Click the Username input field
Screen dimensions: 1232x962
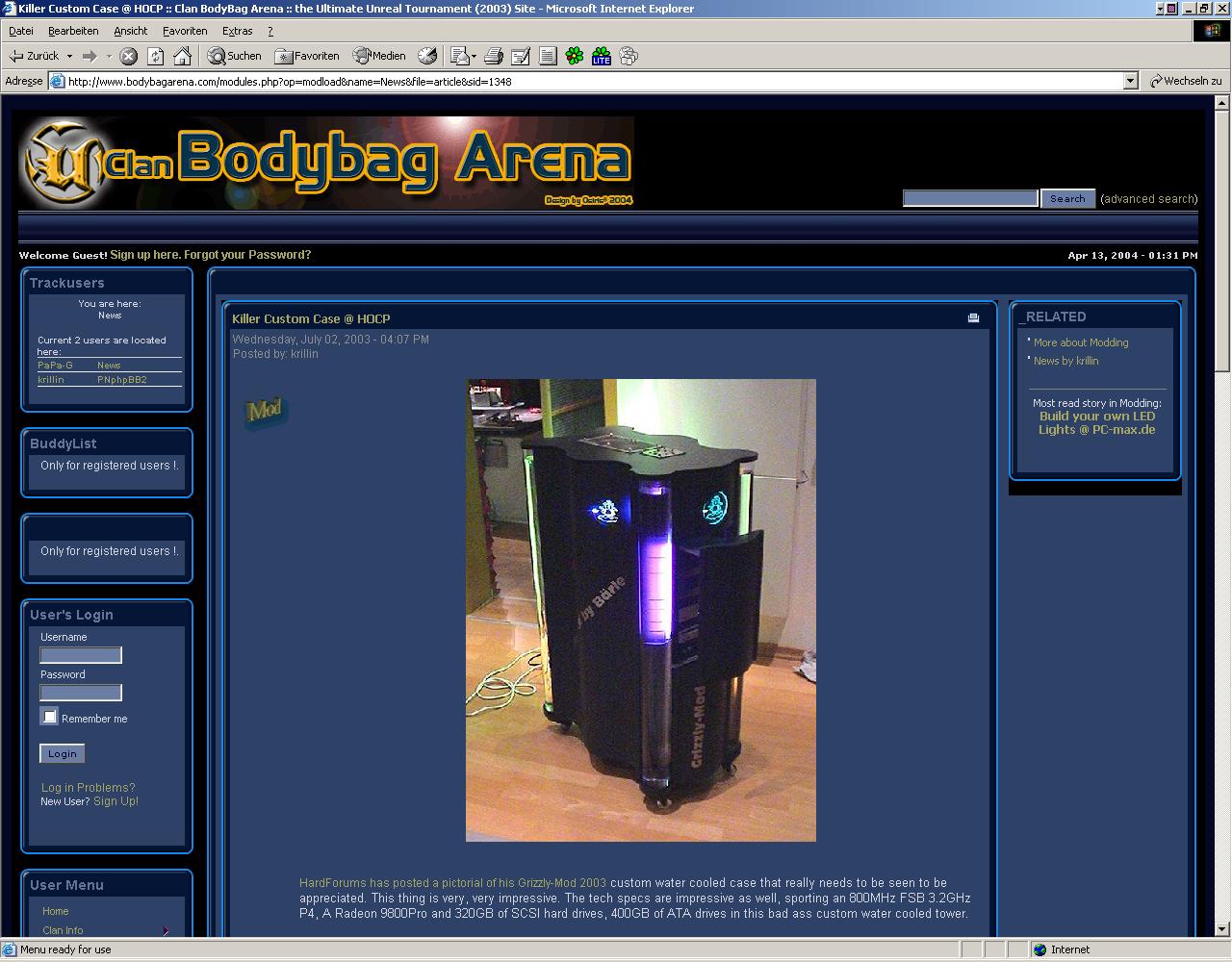(x=81, y=655)
